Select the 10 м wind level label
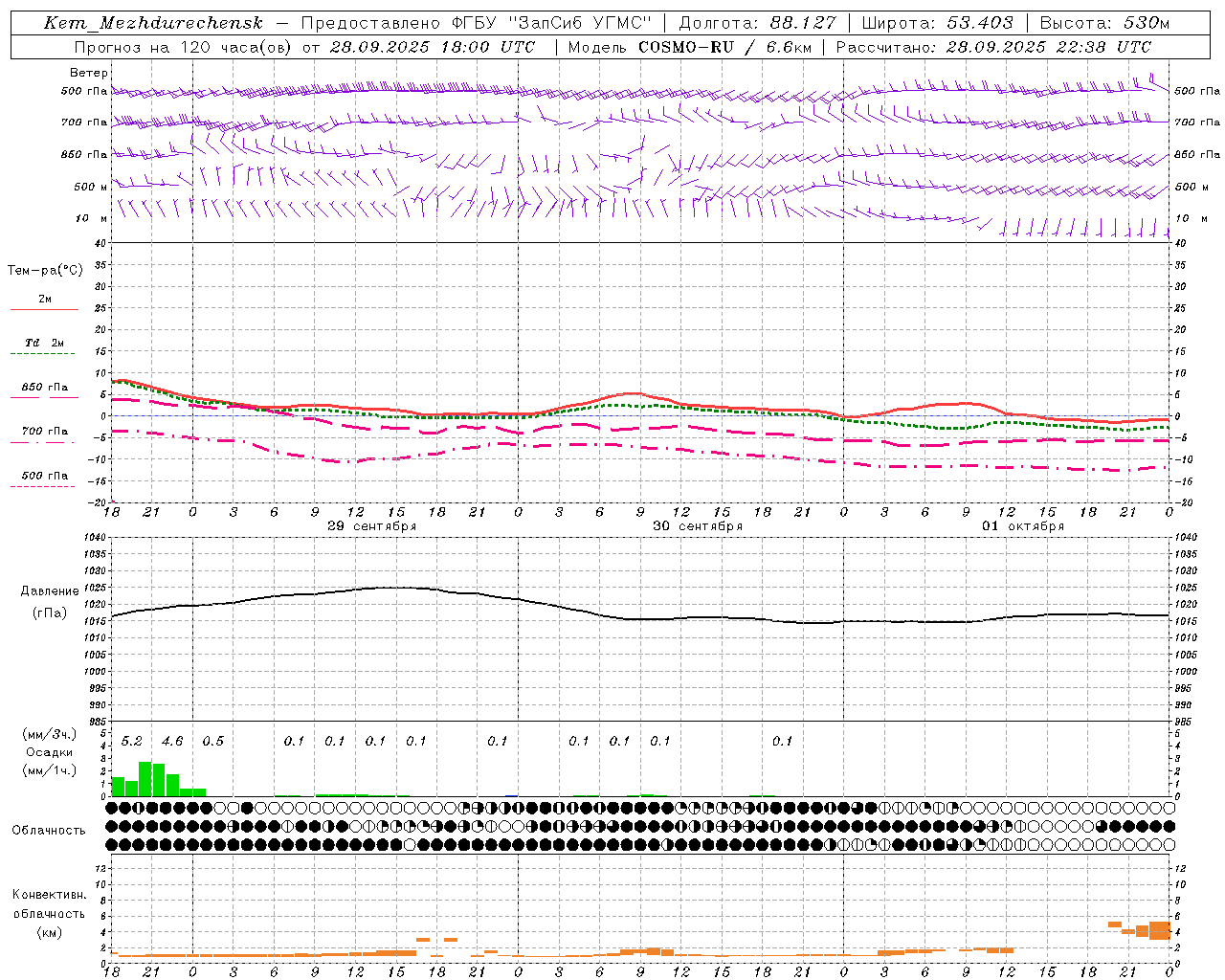The width and height of the screenshot is (1225, 980). tap(92, 218)
